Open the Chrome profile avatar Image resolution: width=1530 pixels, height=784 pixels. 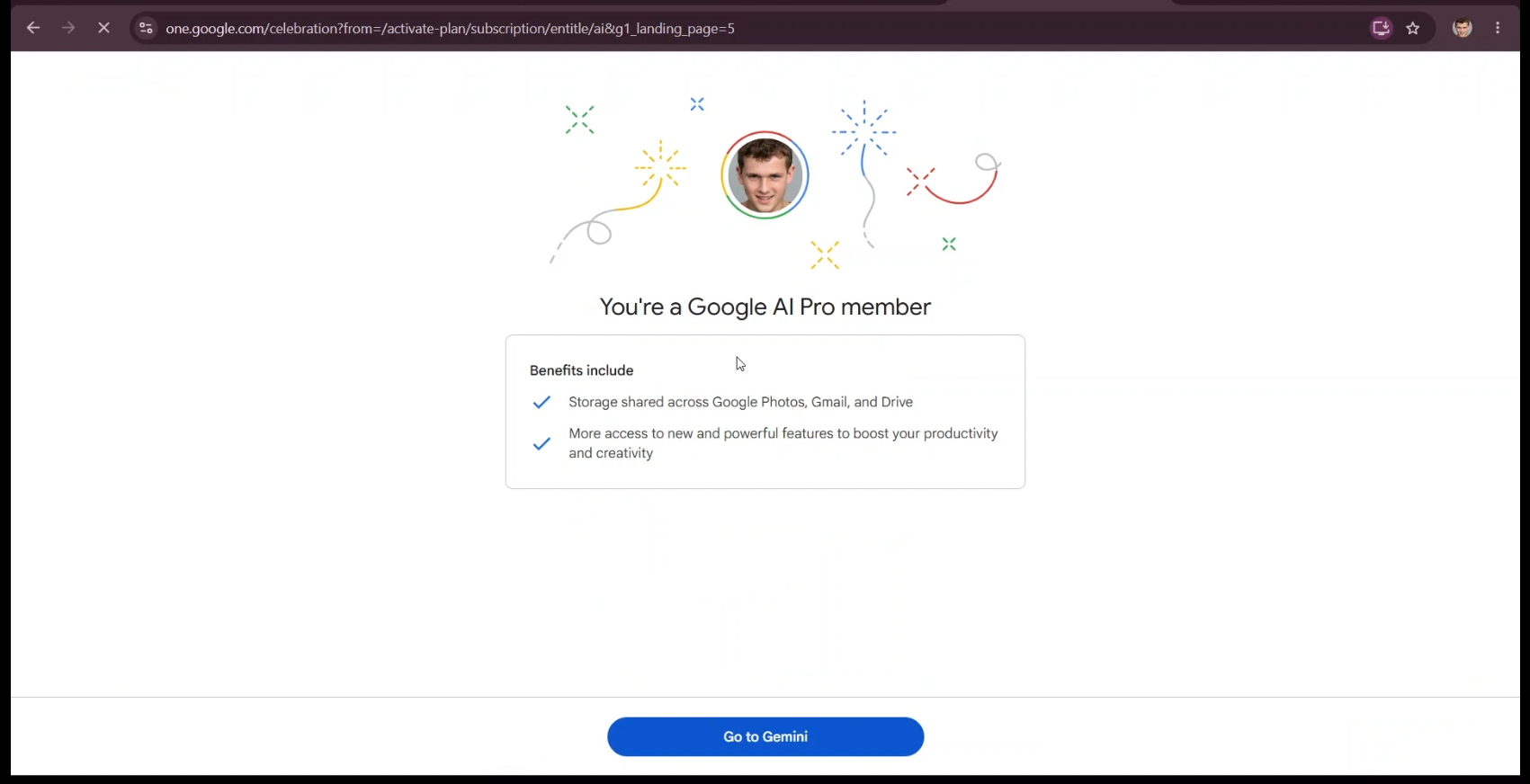pos(1463,28)
